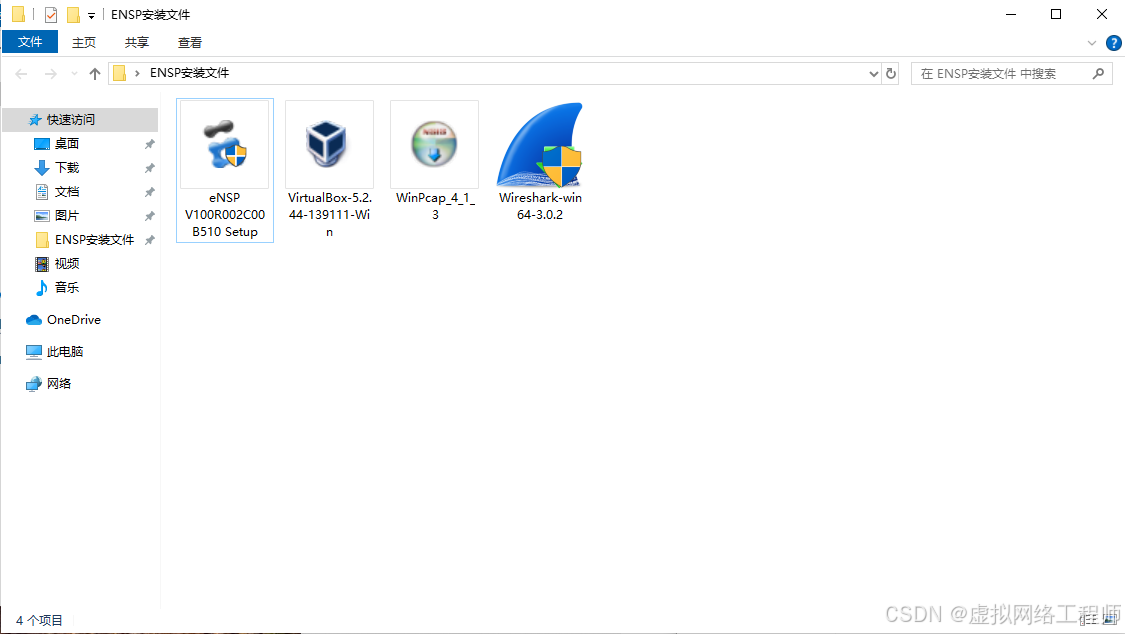
Task: Click the pin icon next to 文档
Action: [149, 192]
